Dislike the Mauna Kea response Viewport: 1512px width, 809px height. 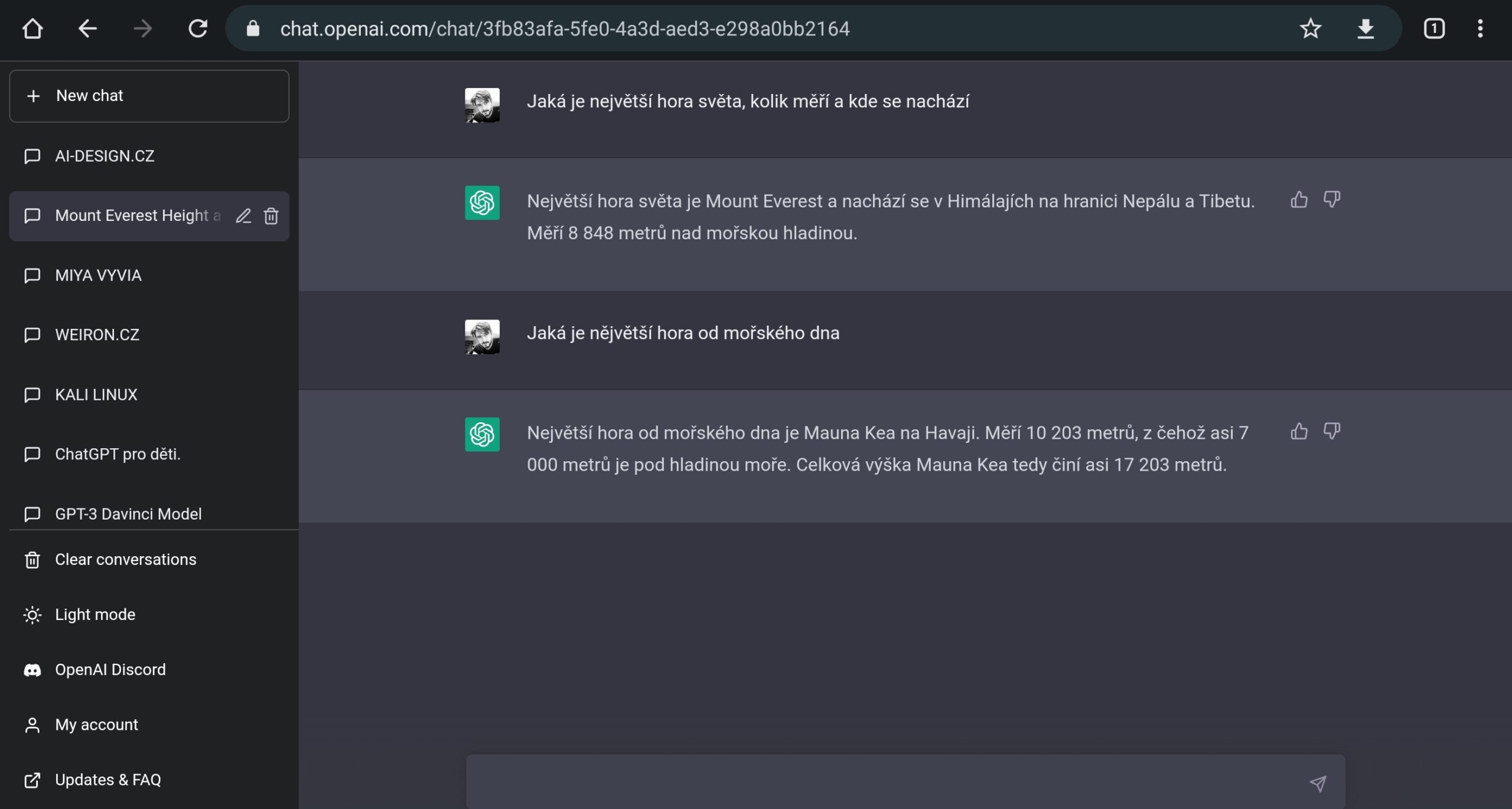[1331, 431]
